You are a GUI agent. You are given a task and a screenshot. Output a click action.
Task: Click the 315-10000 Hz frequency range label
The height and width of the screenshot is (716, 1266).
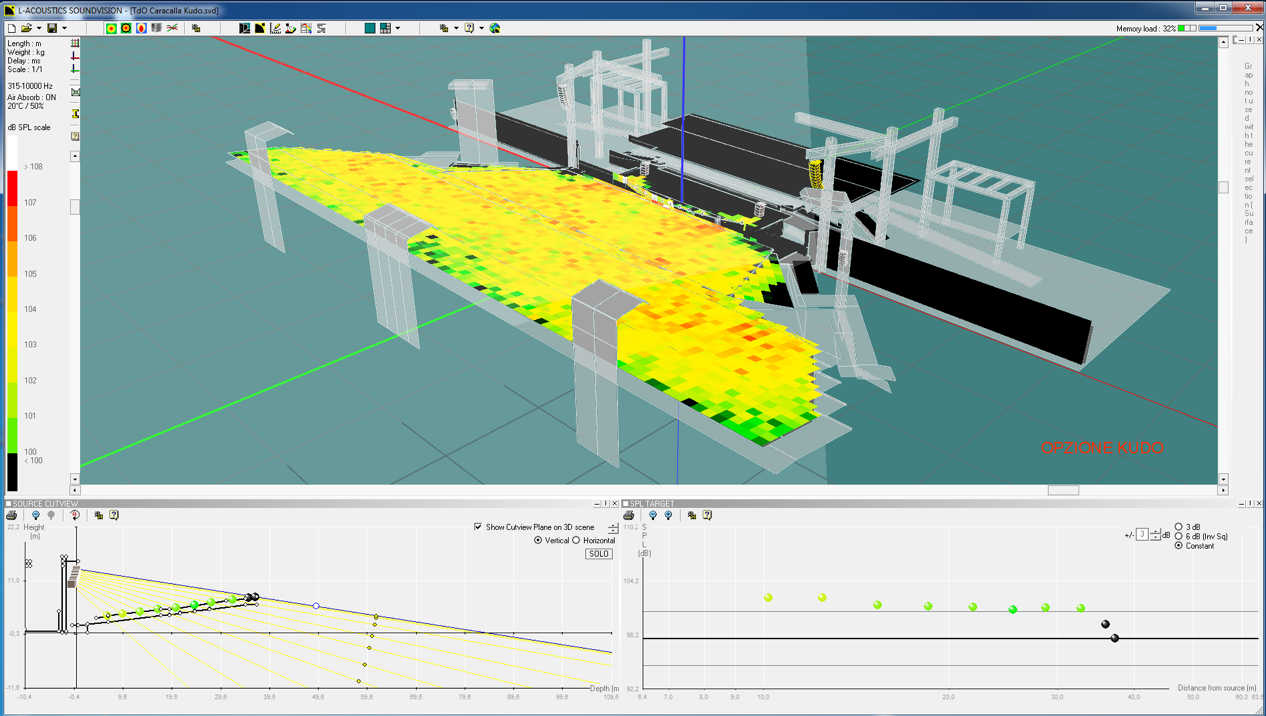[x=32, y=86]
